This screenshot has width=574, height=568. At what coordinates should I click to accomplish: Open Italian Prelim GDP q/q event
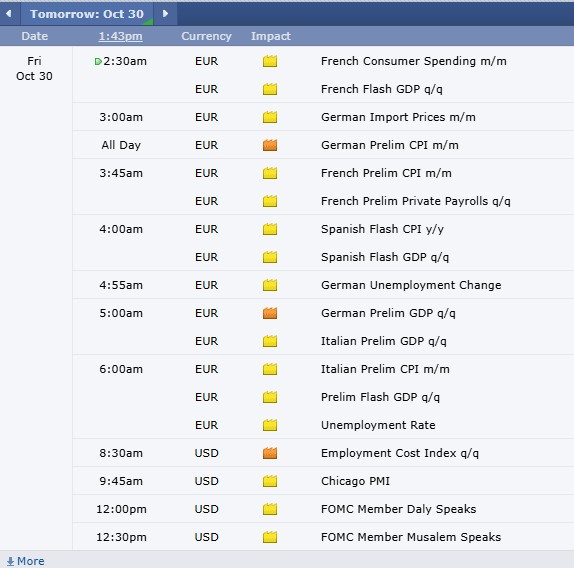click(384, 341)
